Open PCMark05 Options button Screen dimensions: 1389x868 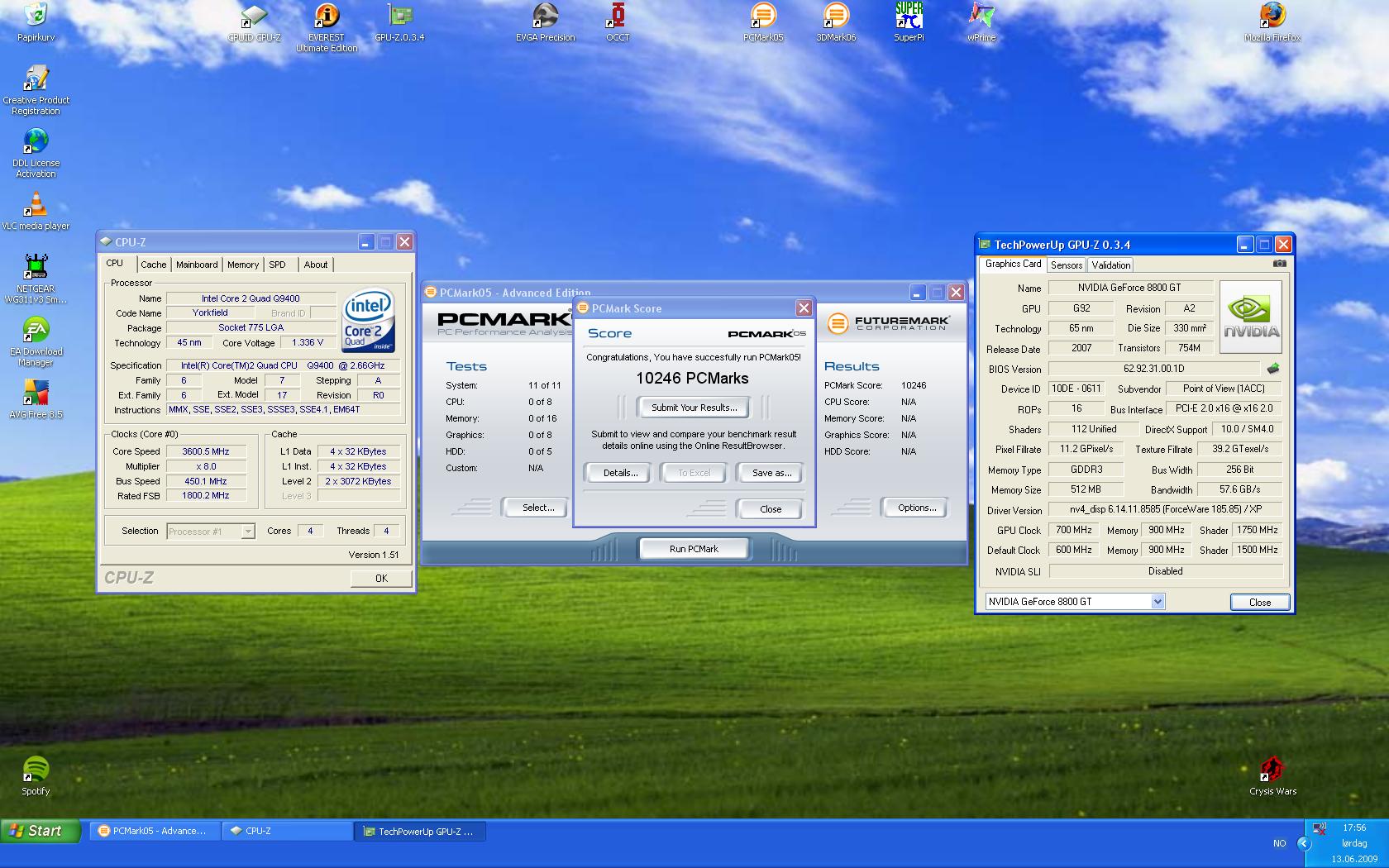917,508
